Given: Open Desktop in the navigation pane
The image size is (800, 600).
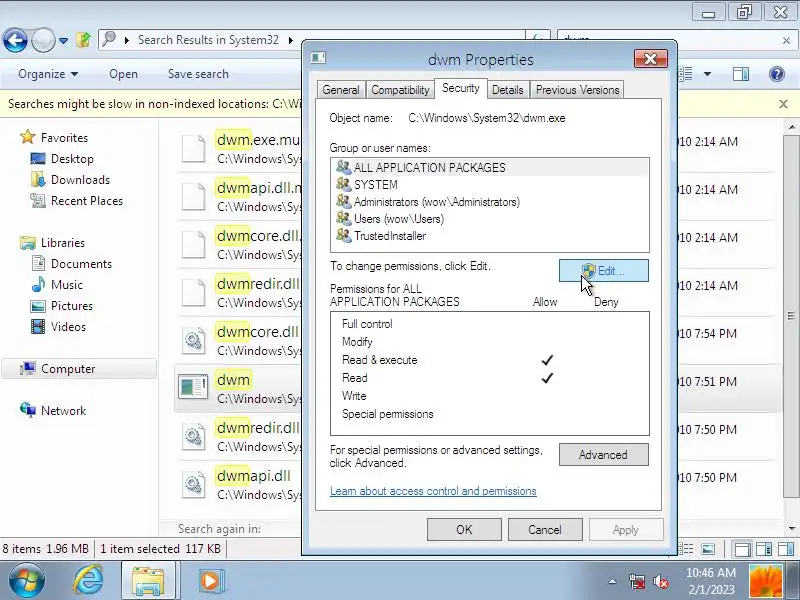Looking at the screenshot, I should [x=72, y=159].
